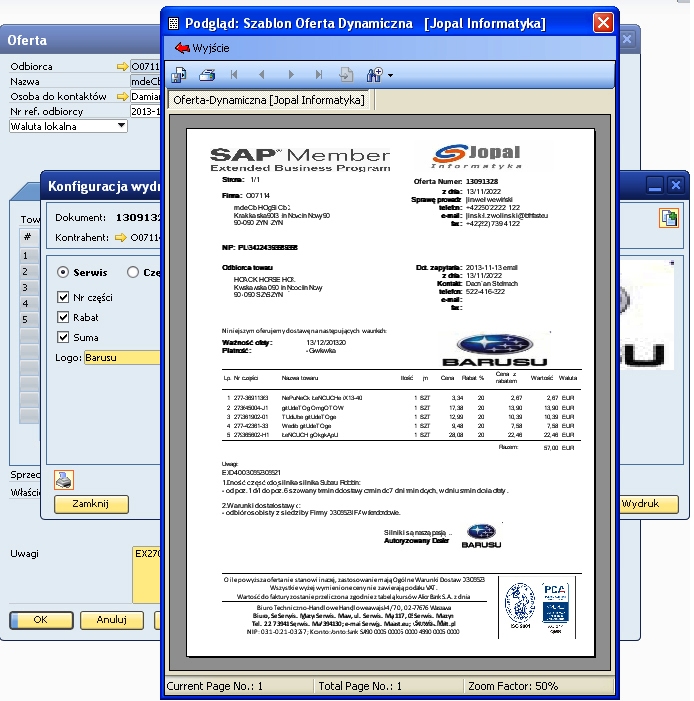The image size is (694, 701).
Task: Select row 2 header in Oferta table
Action: (x=30, y=271)
